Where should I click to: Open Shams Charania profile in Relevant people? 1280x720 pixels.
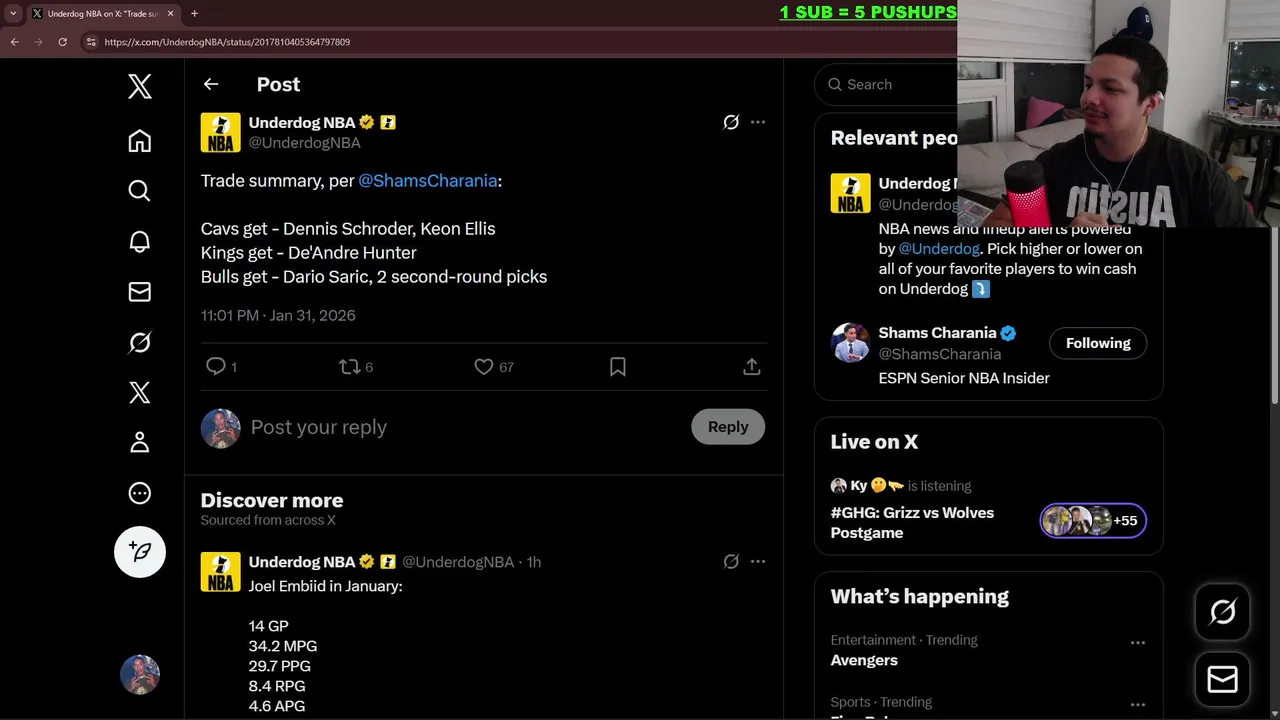pyautogui.click(x=937, y=333)
